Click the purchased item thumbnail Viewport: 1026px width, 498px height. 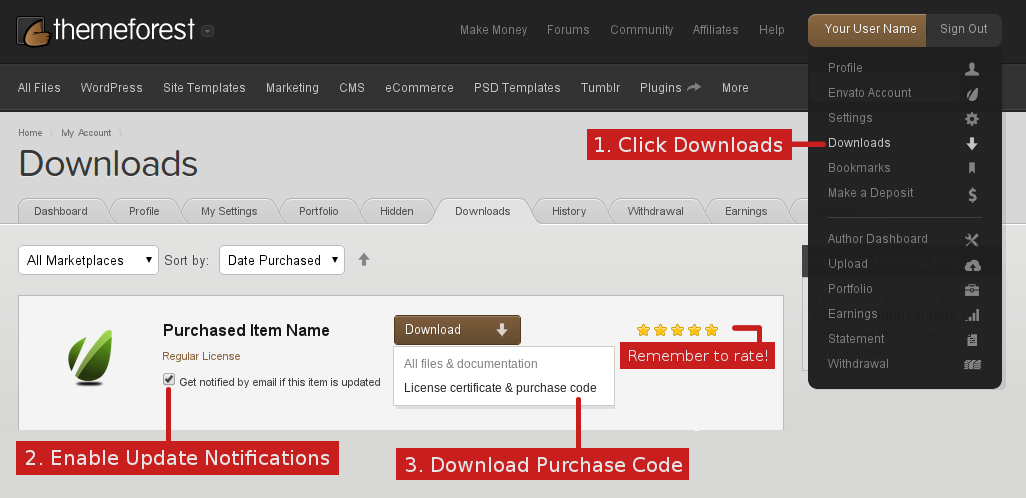[89, 358]
